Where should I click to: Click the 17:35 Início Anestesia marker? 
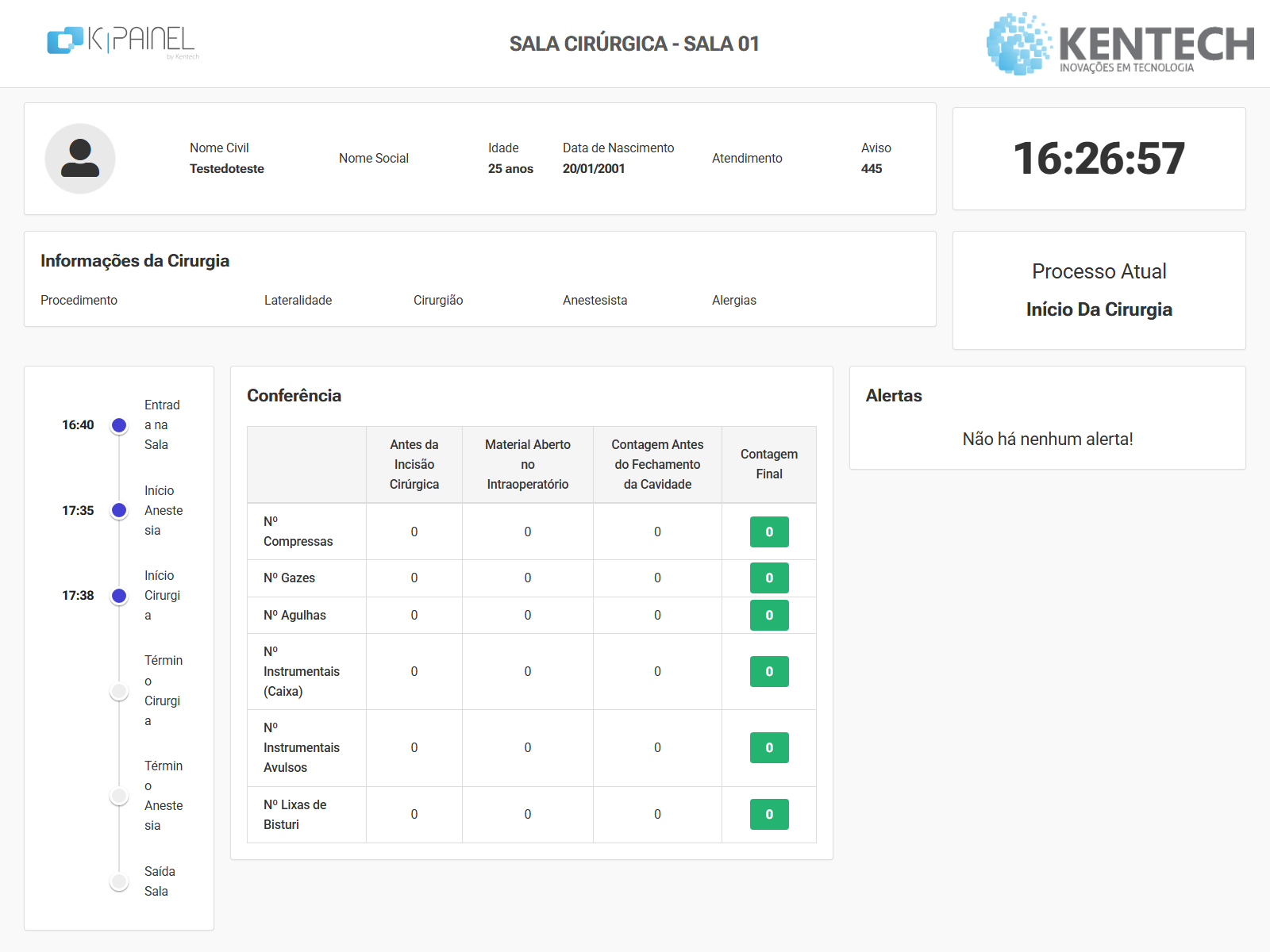[119, 510]
